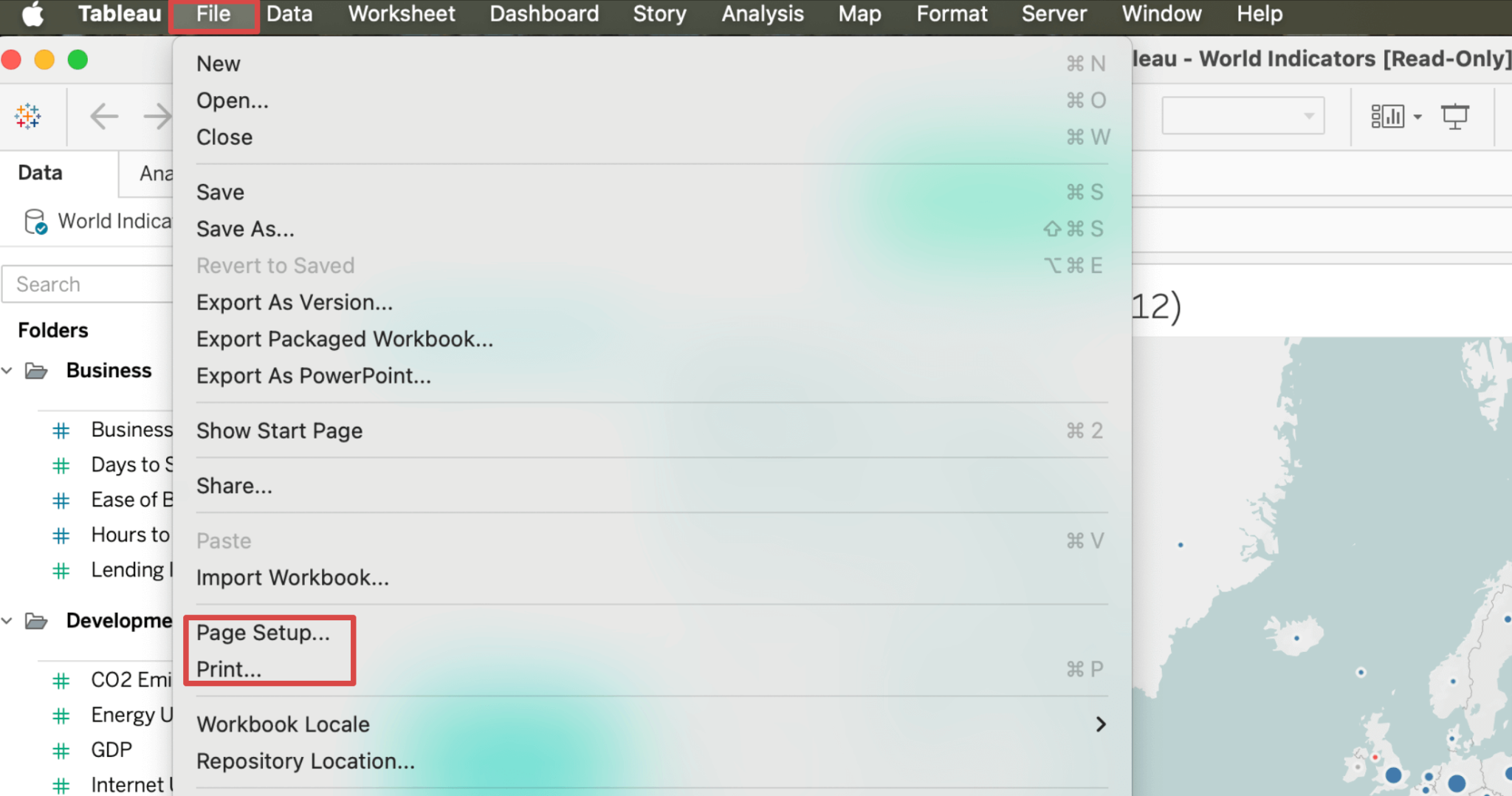Collapse the Development folder chevron
Screen dimensions: 1512x796
pos(7,621)
